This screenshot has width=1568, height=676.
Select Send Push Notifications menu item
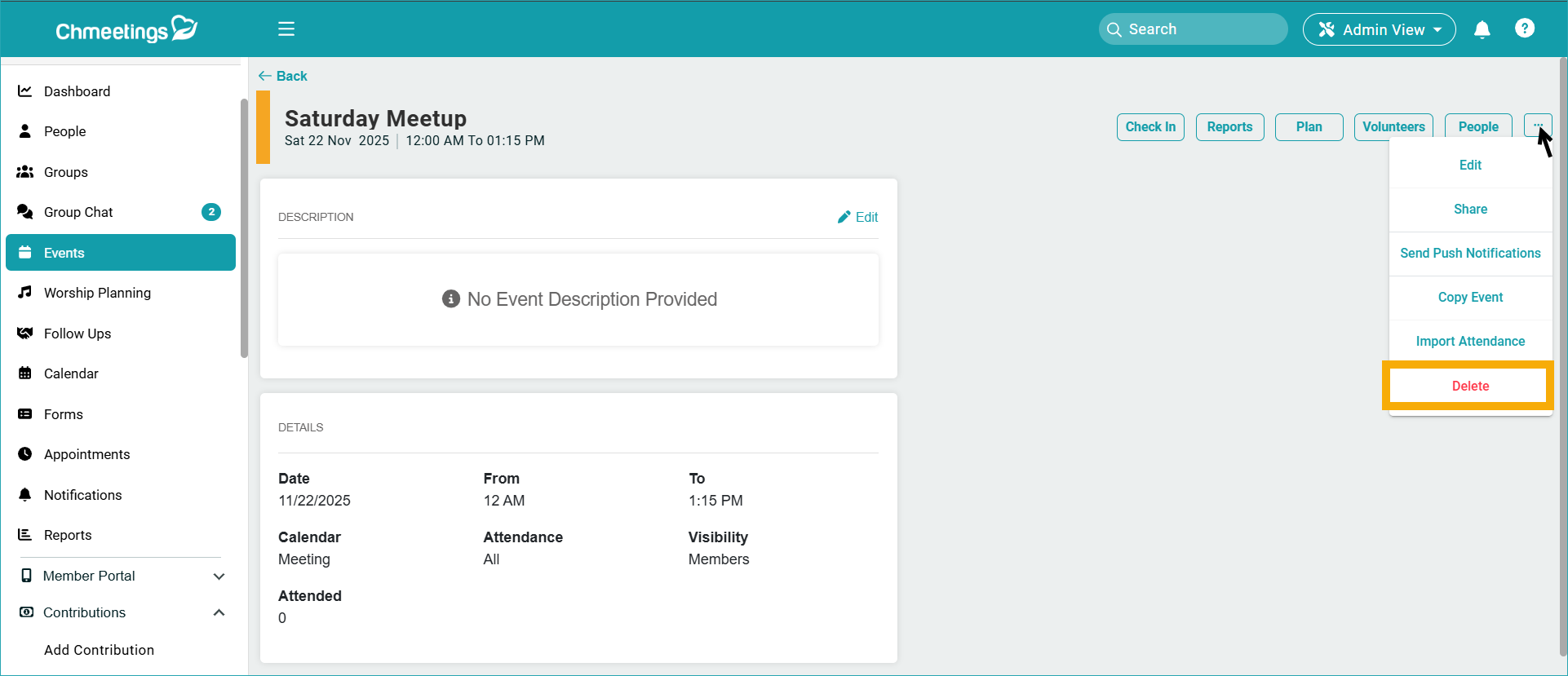1469,254
